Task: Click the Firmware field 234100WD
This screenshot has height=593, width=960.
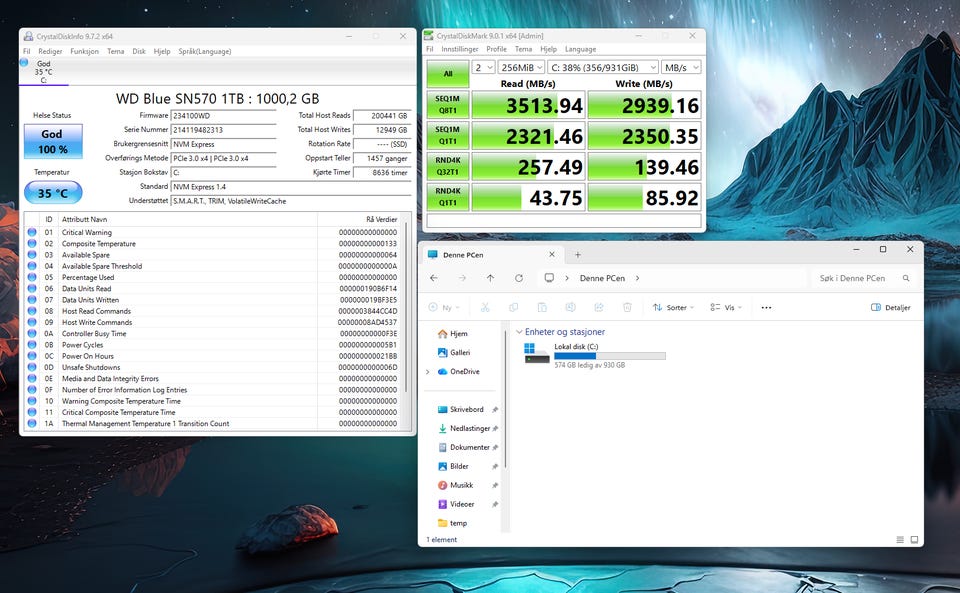Action: coord(223,116)
